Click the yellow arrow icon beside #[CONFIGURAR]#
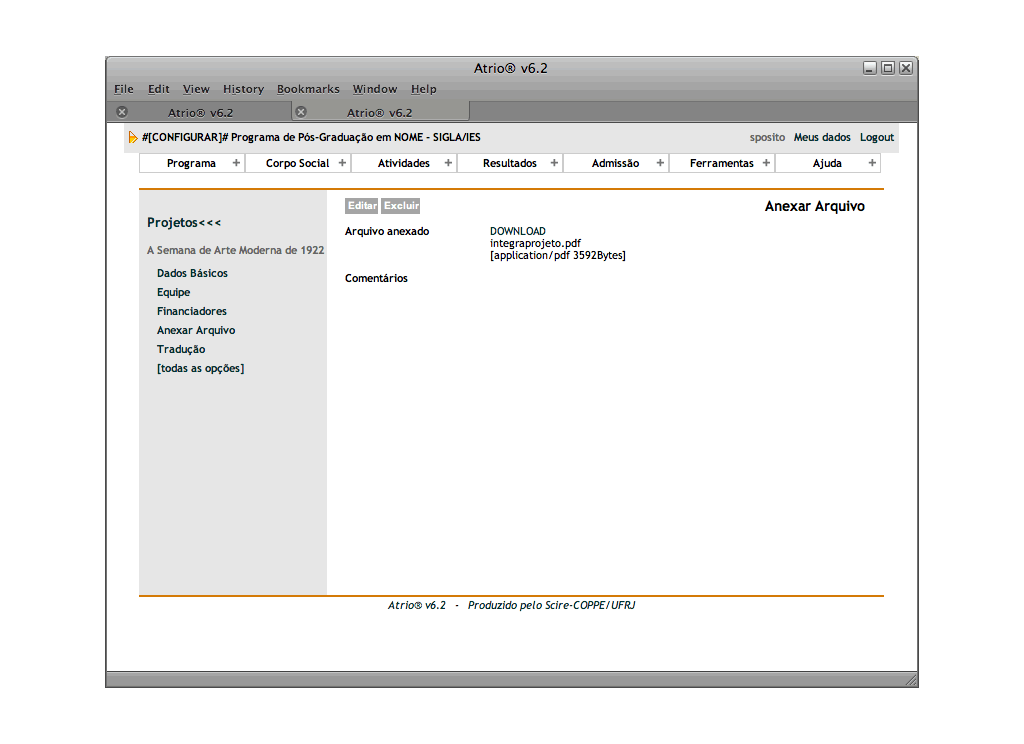The width and height of the screenshot is (1024, 744). click(133, 138)
